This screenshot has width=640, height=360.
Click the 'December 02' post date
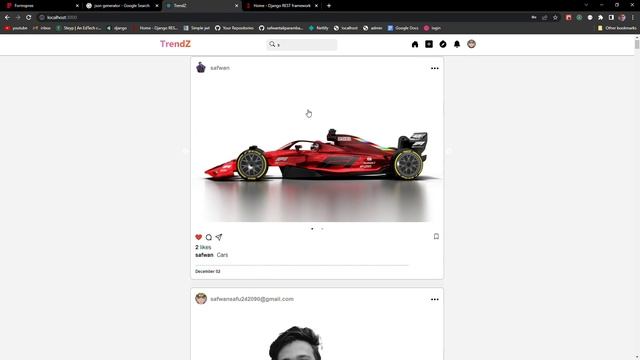tap(207, 271)
